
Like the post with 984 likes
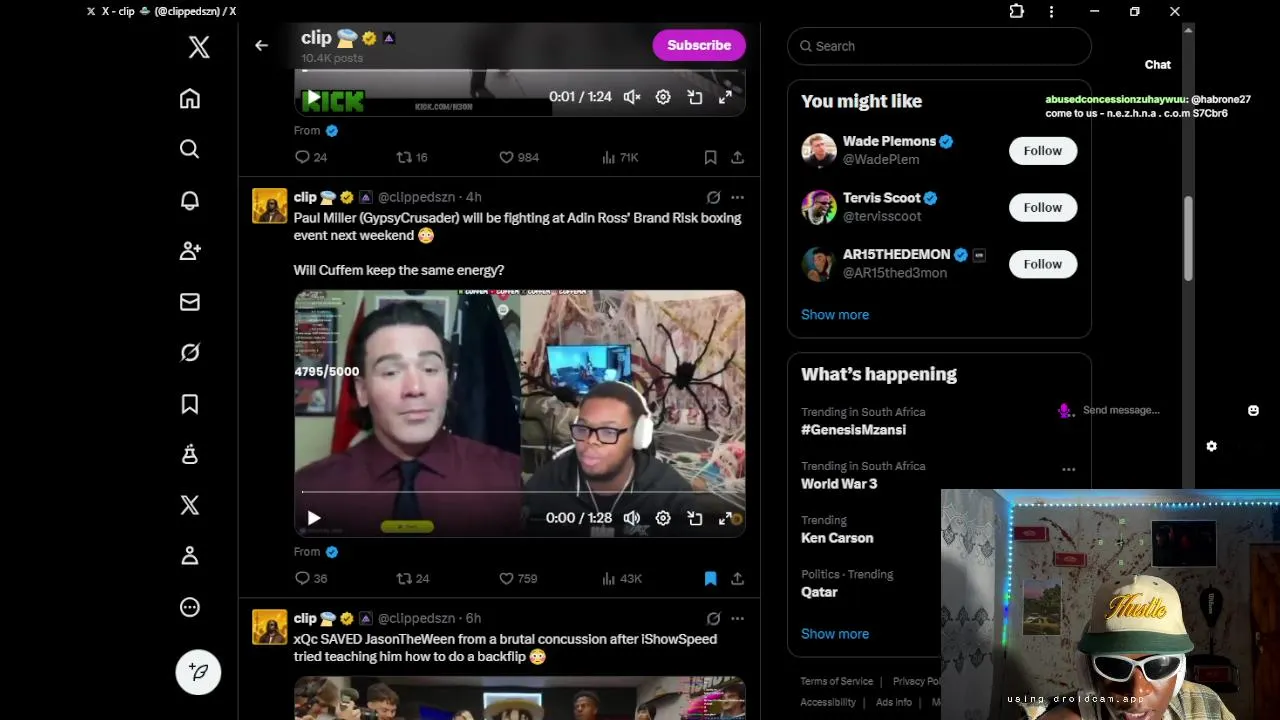tap(518, 157)
